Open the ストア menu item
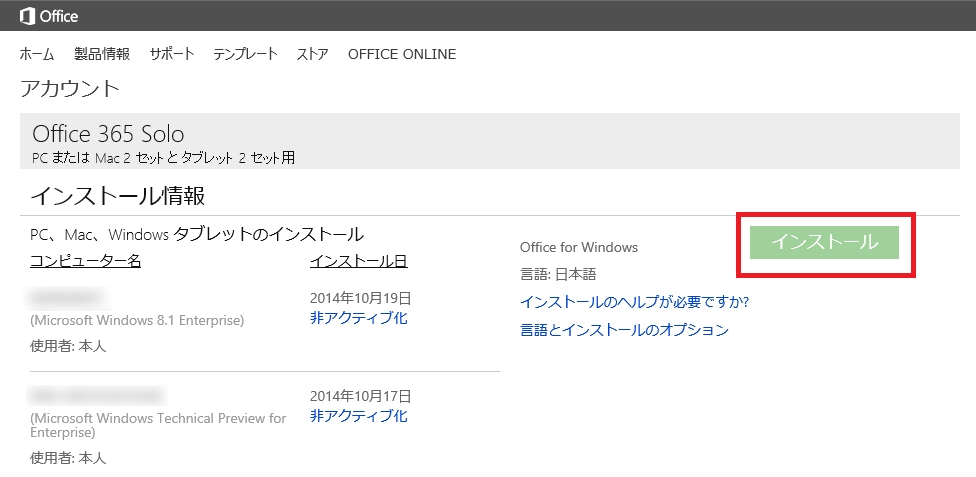This screenshot has width=976, height=477. pyautogui.click(x=312, y=54)
